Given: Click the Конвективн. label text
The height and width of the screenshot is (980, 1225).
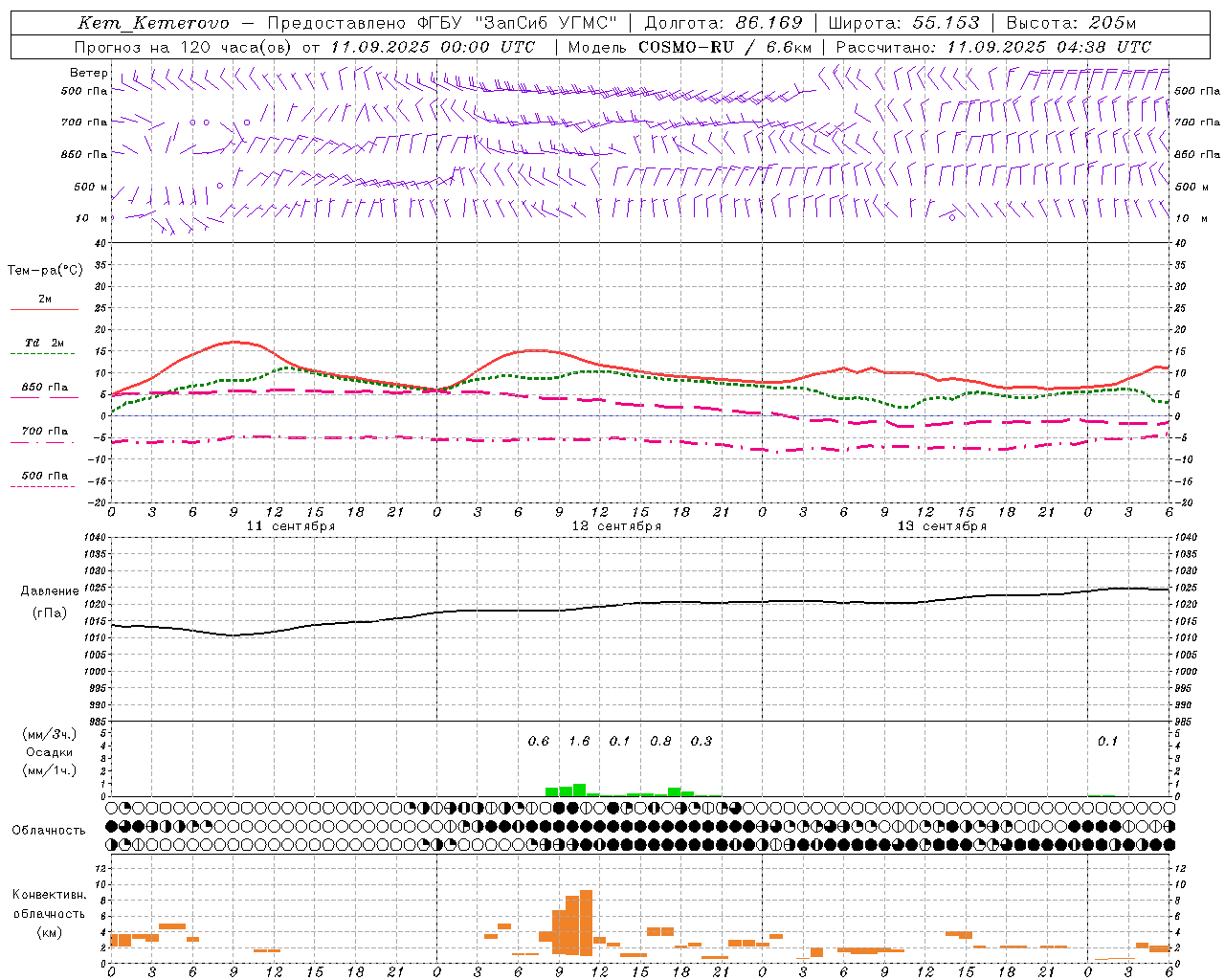Looking at the screenshot, I should pyautogui.click(x=50, y=895).
